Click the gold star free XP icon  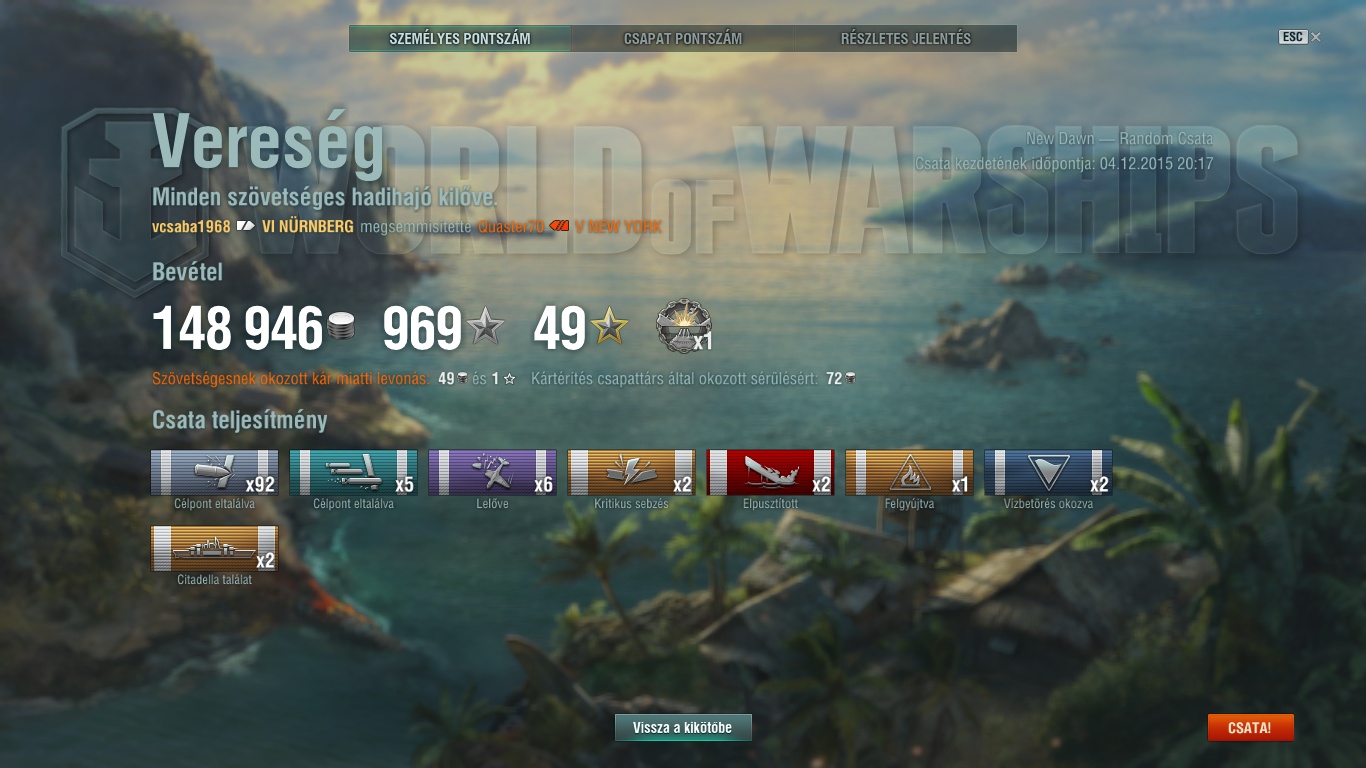click(609, 328)
